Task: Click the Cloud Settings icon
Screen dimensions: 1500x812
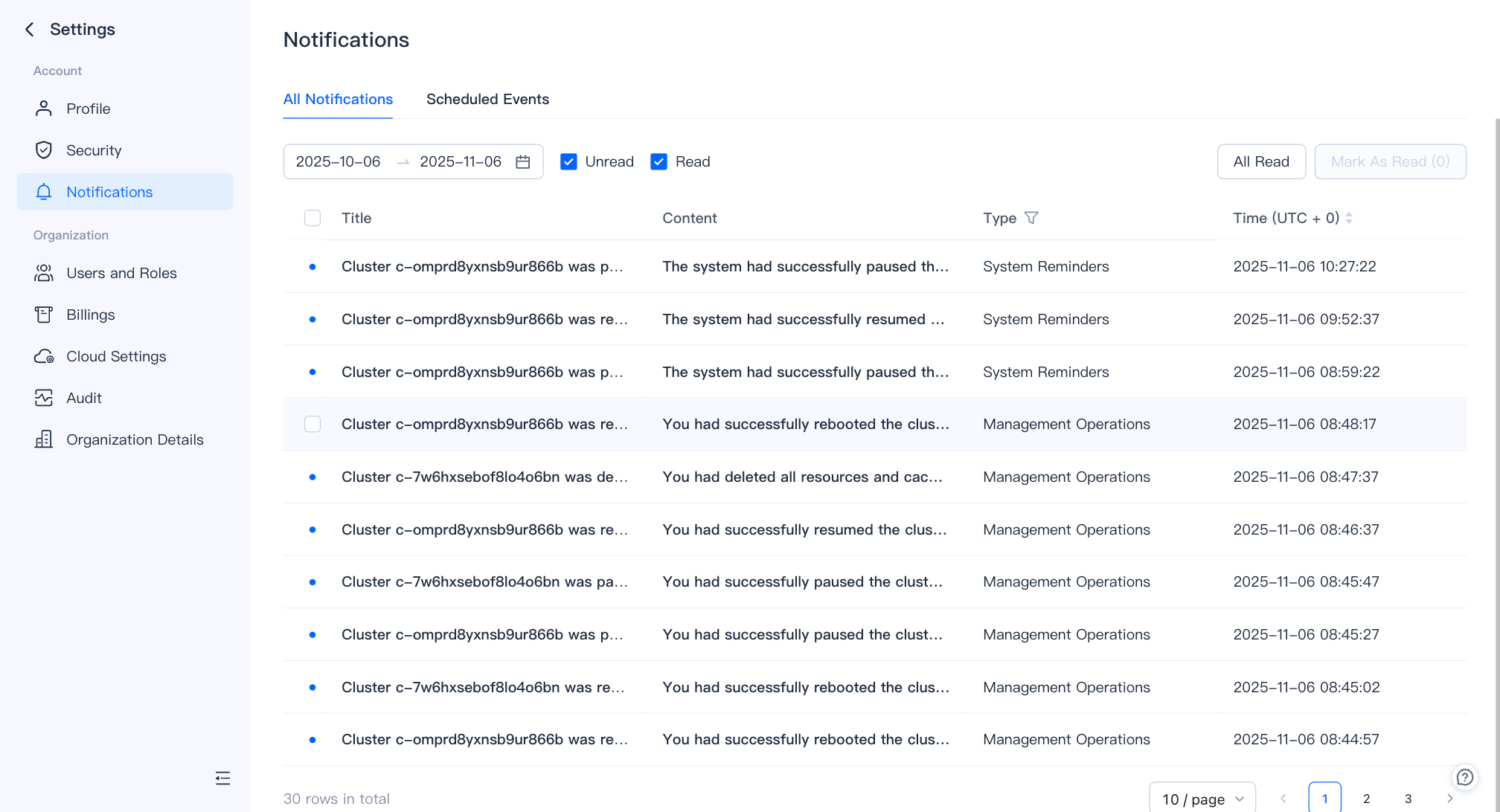Action: (44, 356)
